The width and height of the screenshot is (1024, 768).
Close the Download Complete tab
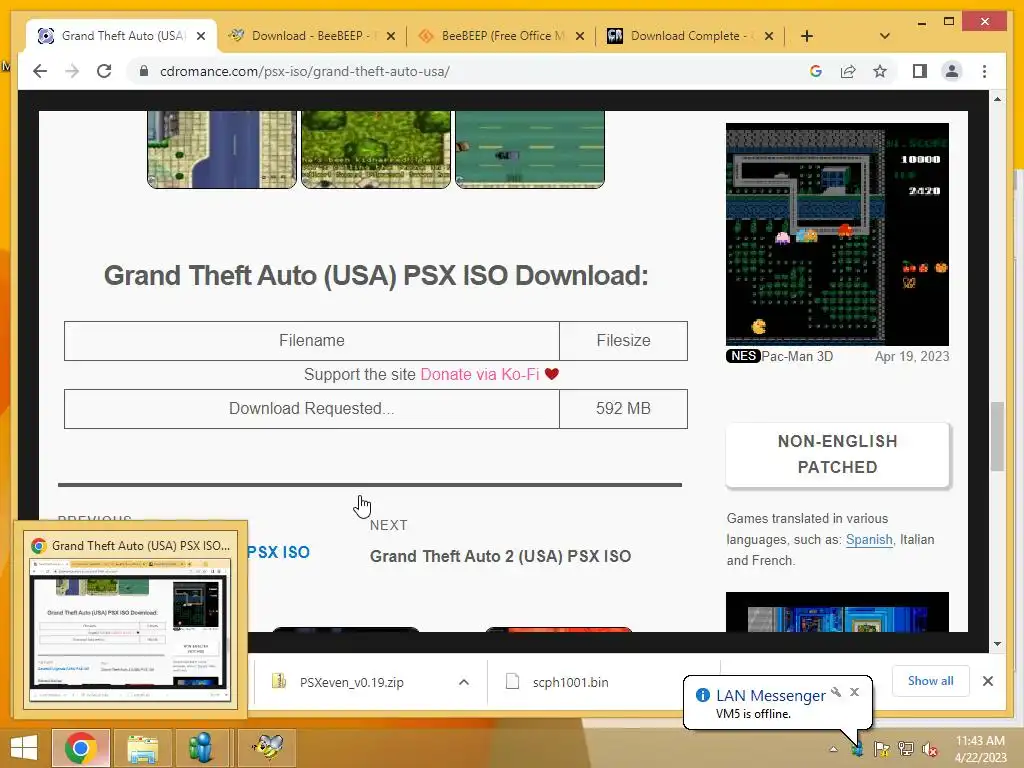tap(769, 36)
